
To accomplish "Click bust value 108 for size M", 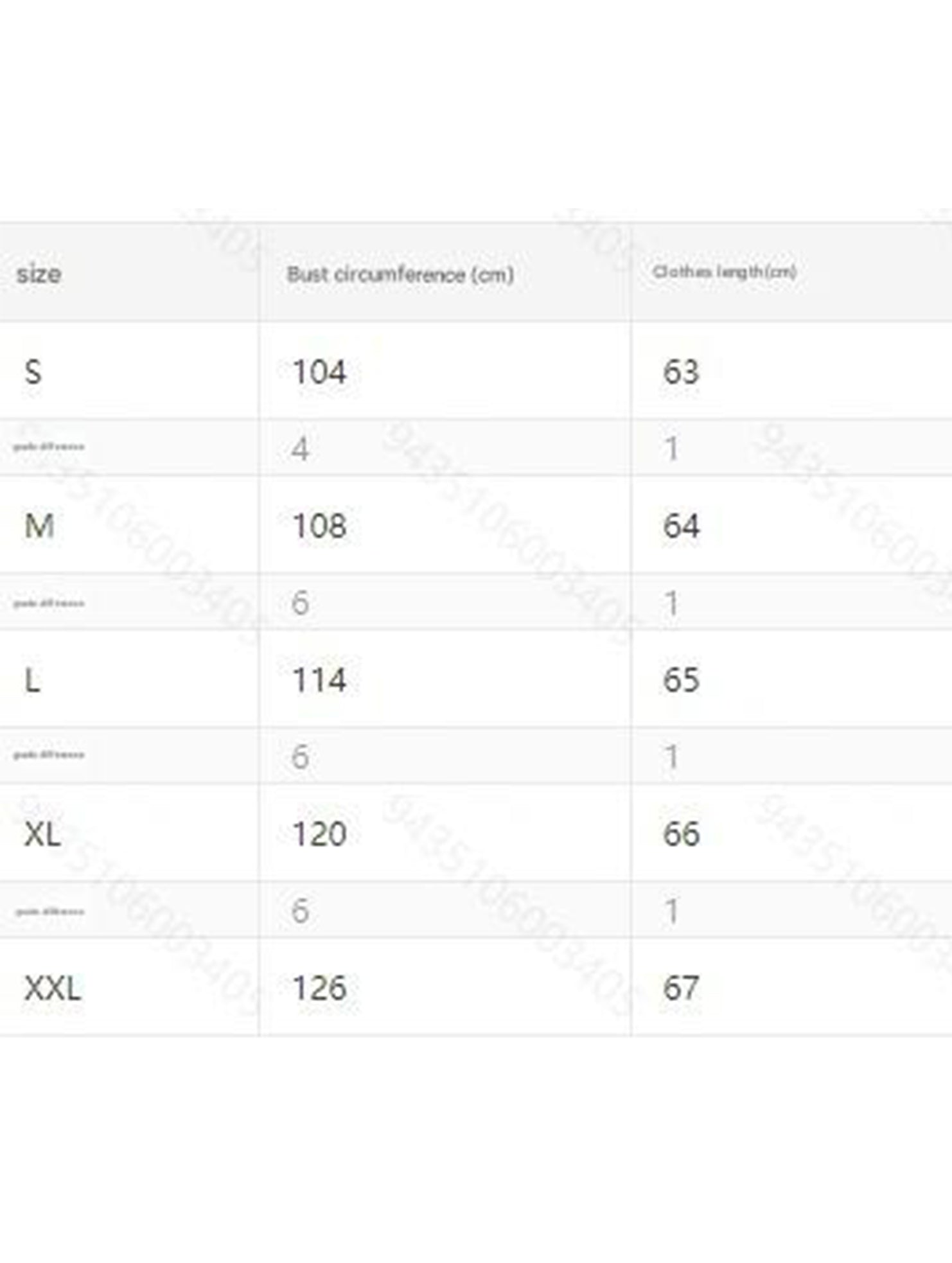I will coord(319,526).
